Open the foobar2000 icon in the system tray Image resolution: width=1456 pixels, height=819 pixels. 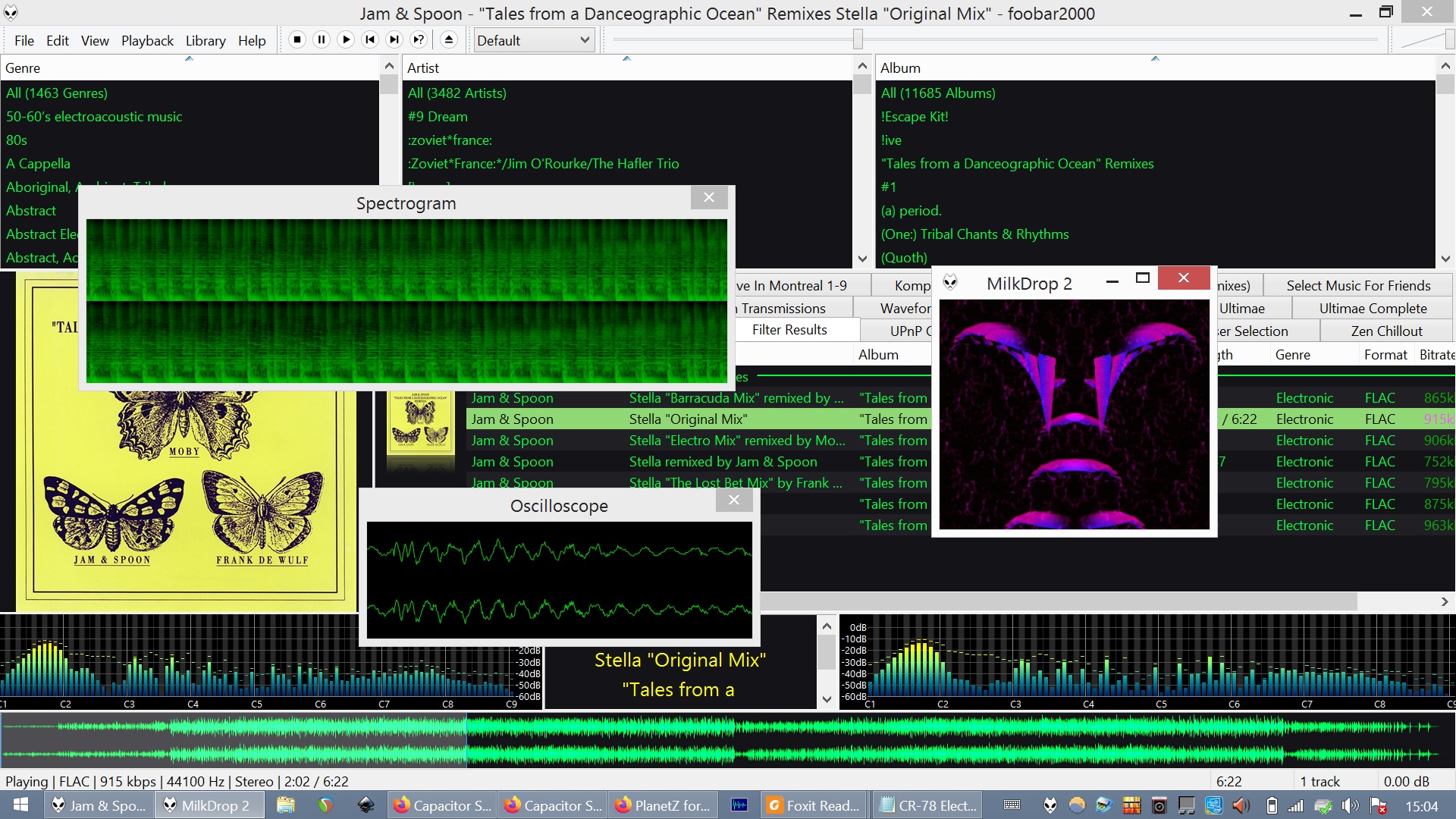1050,805
